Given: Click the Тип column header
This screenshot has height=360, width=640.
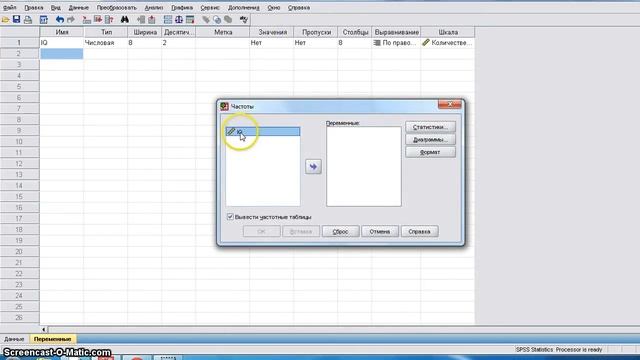Looking at the screenshot, I should click(106, 32).
